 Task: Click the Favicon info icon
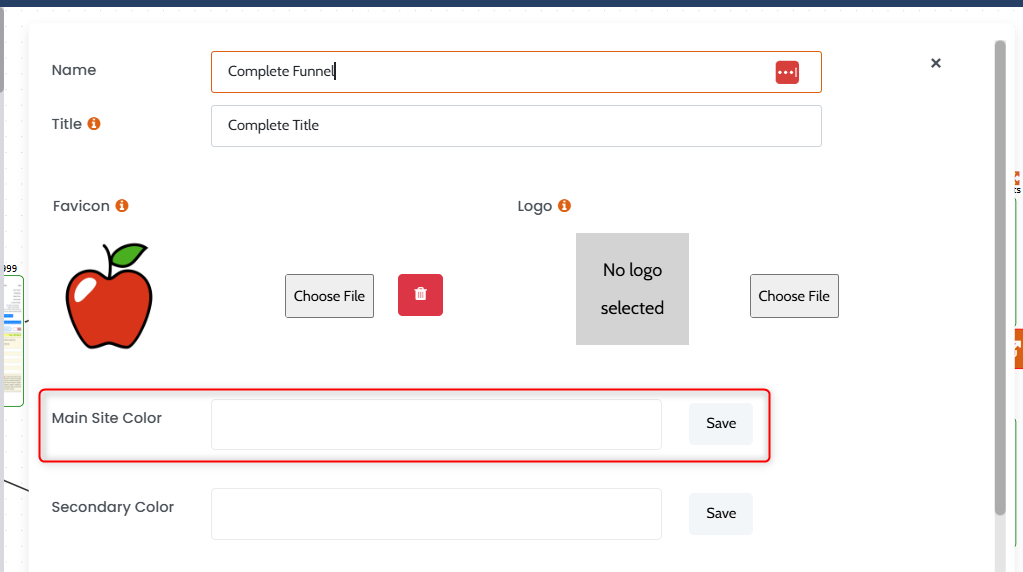(x=122, y=206)
